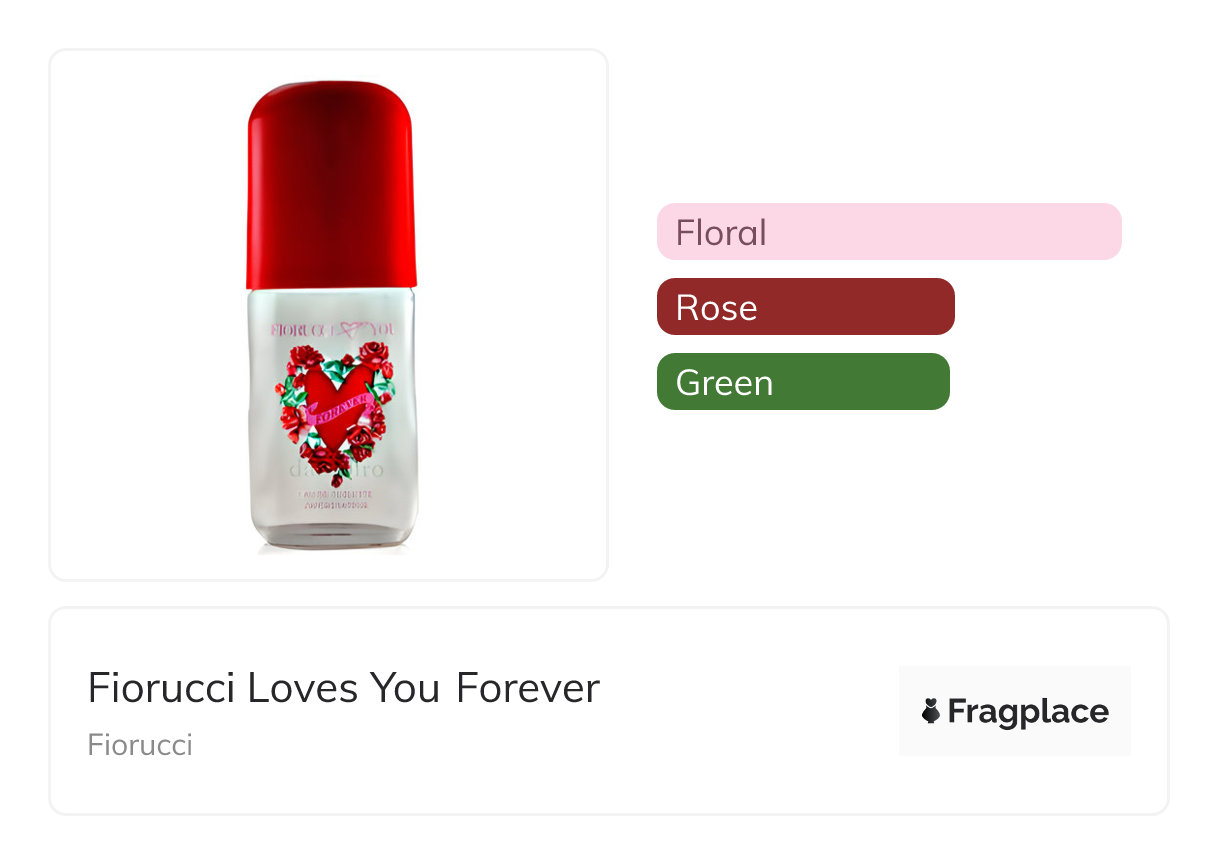
Task: Click the roses above the heart's right side
Action: point(373,355)
